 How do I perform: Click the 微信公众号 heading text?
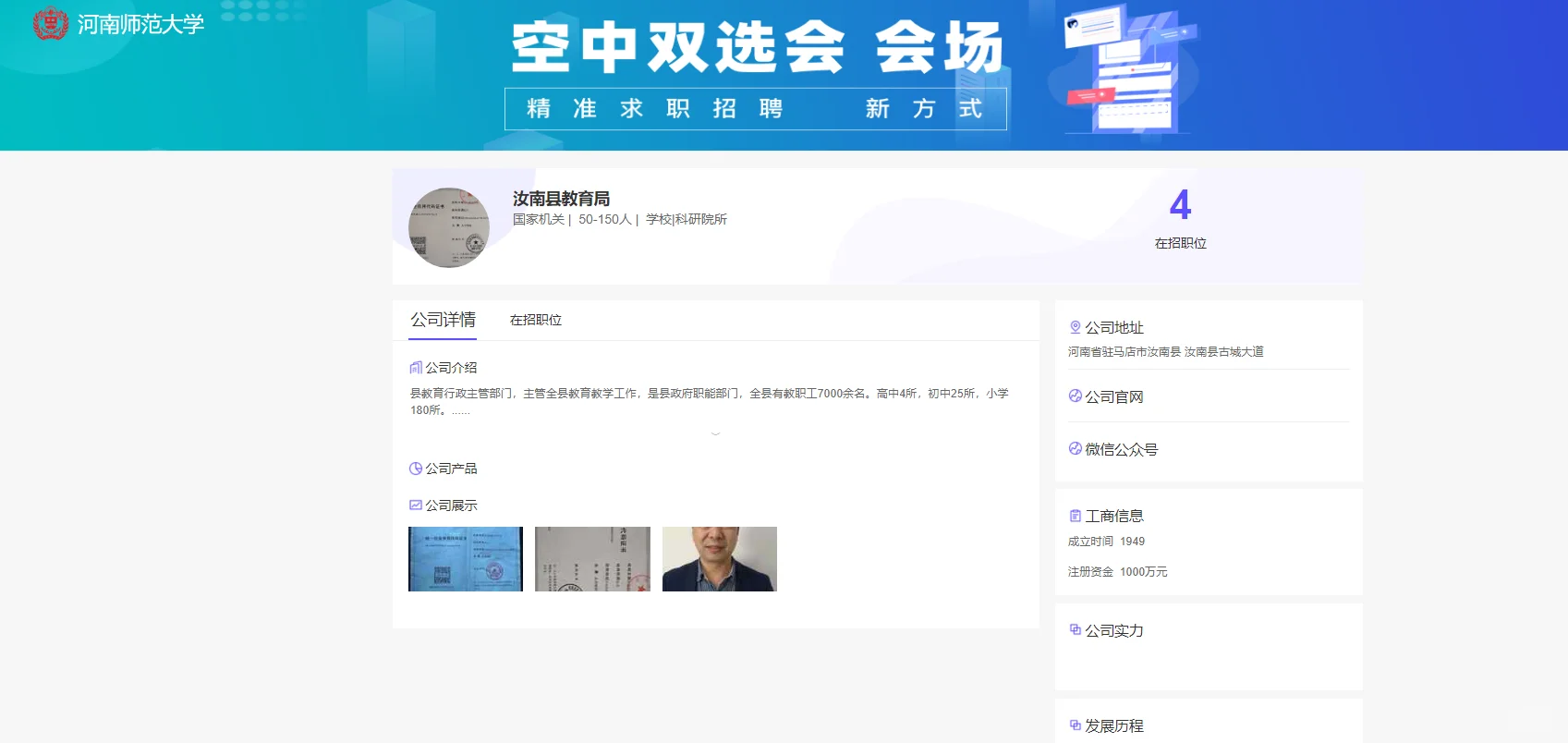point(1122,449)
